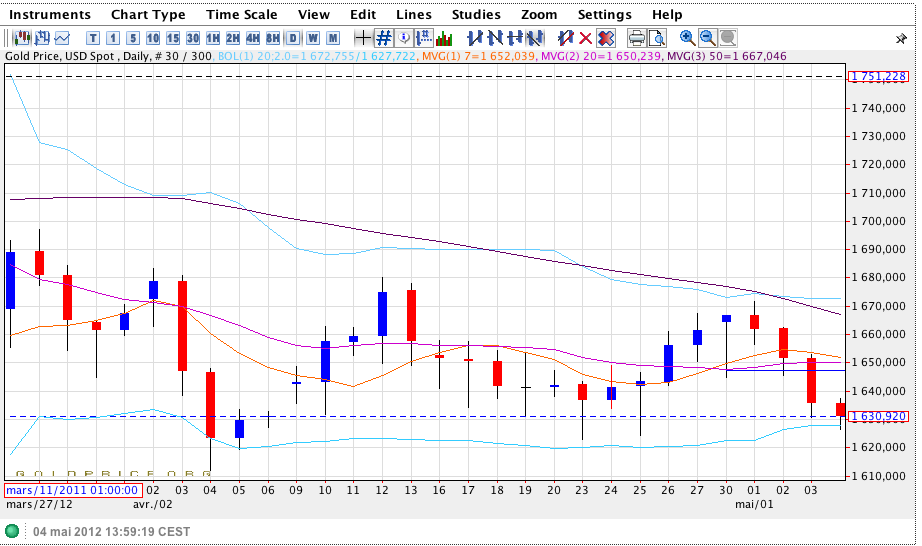The height and width of the screenshot is (546, 922).
Task: Open the Time Scale menu
Action: (241, 14)
